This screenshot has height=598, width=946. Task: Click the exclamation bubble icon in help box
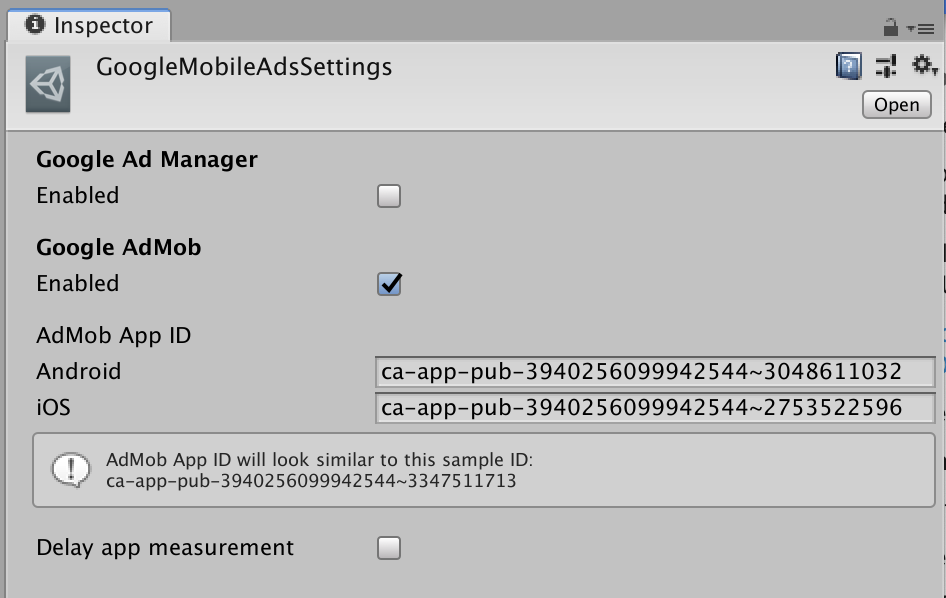(x=70, y=470)
